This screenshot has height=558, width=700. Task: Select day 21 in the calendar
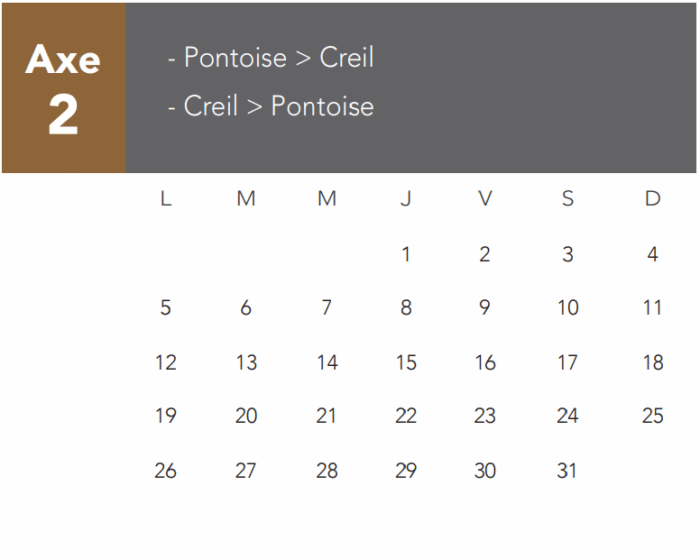pyautogui.click(x=326, y=416)
